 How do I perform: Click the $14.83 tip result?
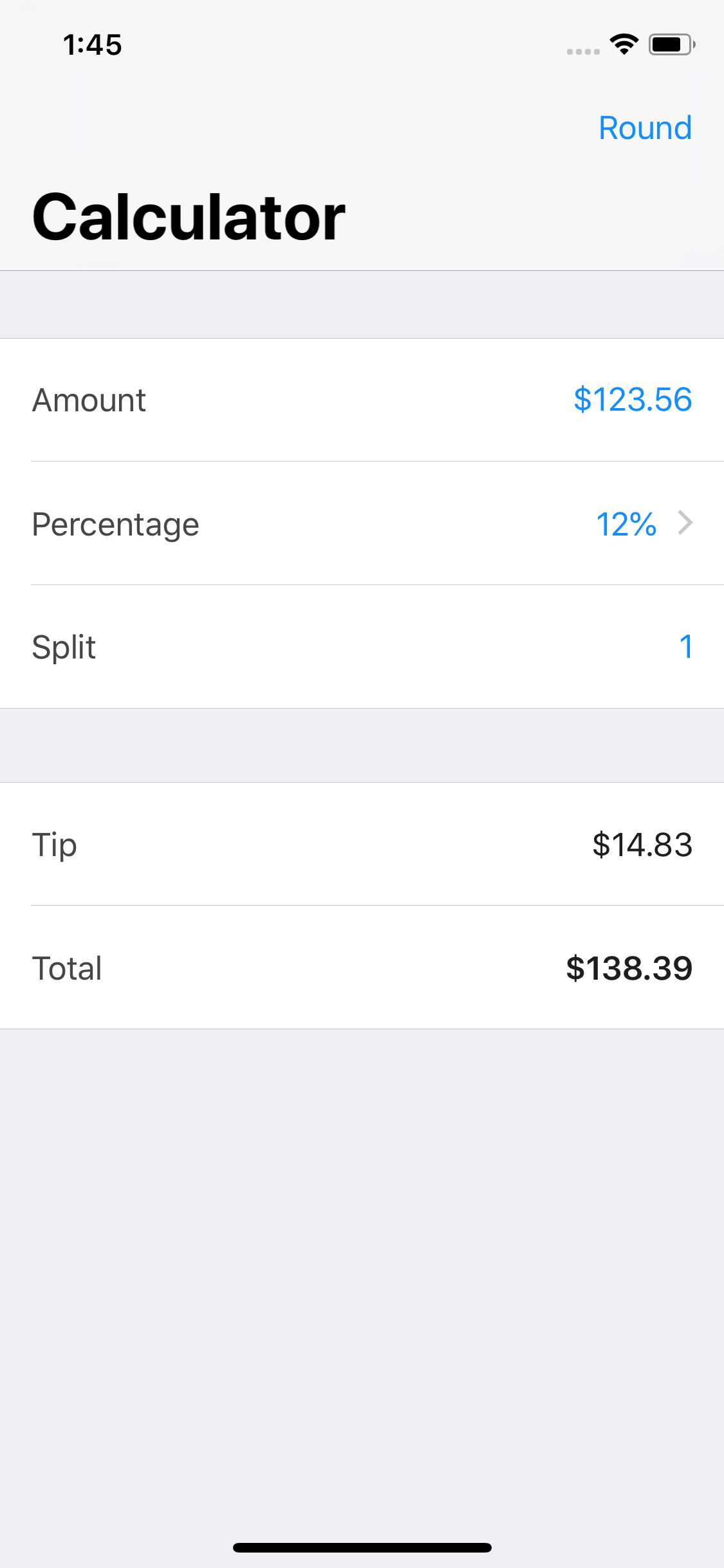(x=642, y=845)
